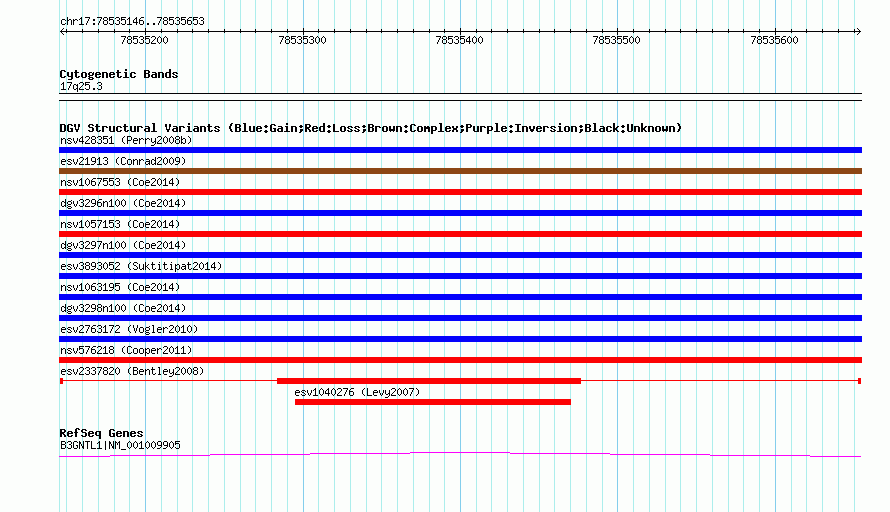This screenshot has width=890, height=512.
Task: Click the 17q25.3 cytogenetic band label
Action: [81, 86]
